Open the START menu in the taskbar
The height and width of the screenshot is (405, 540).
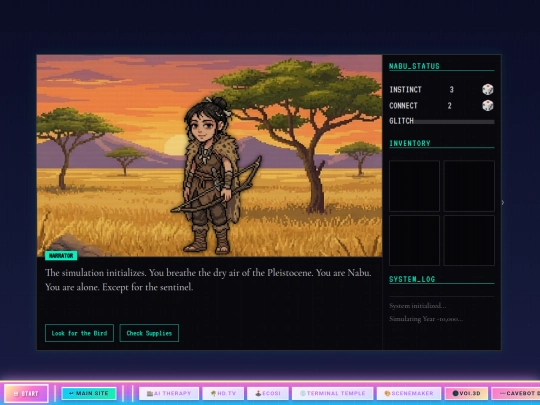click(26, 393)
